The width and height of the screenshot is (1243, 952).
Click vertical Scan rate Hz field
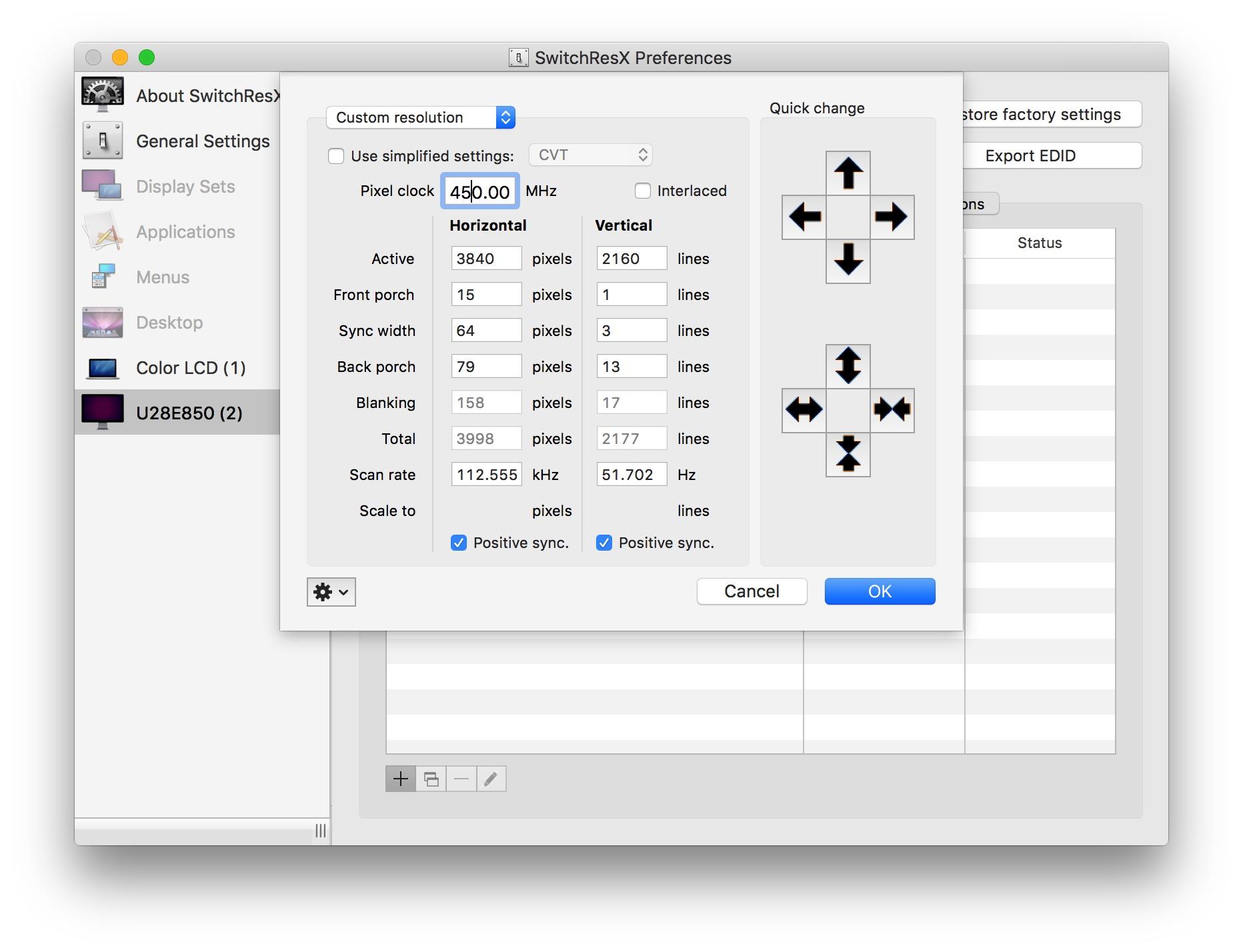632,475
